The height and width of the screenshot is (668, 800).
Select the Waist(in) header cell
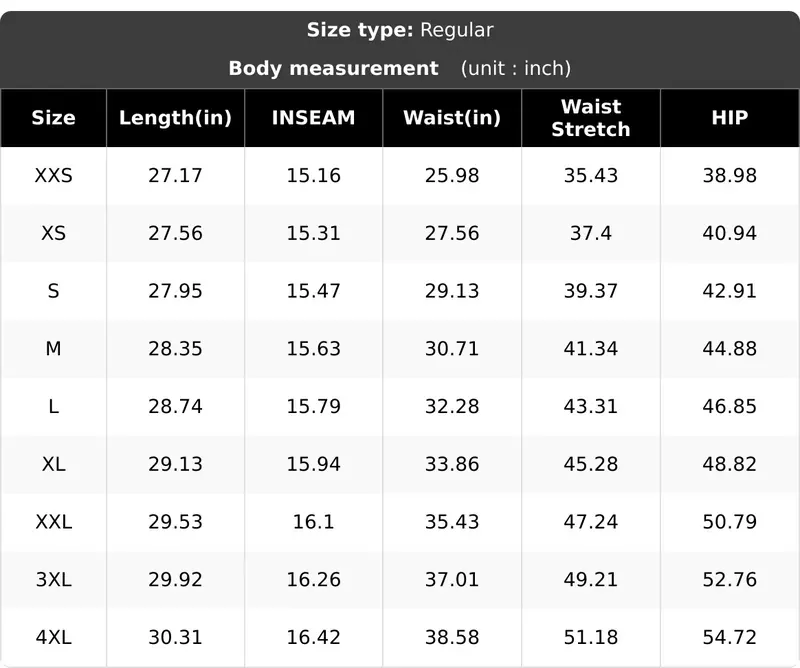(452, 118)
